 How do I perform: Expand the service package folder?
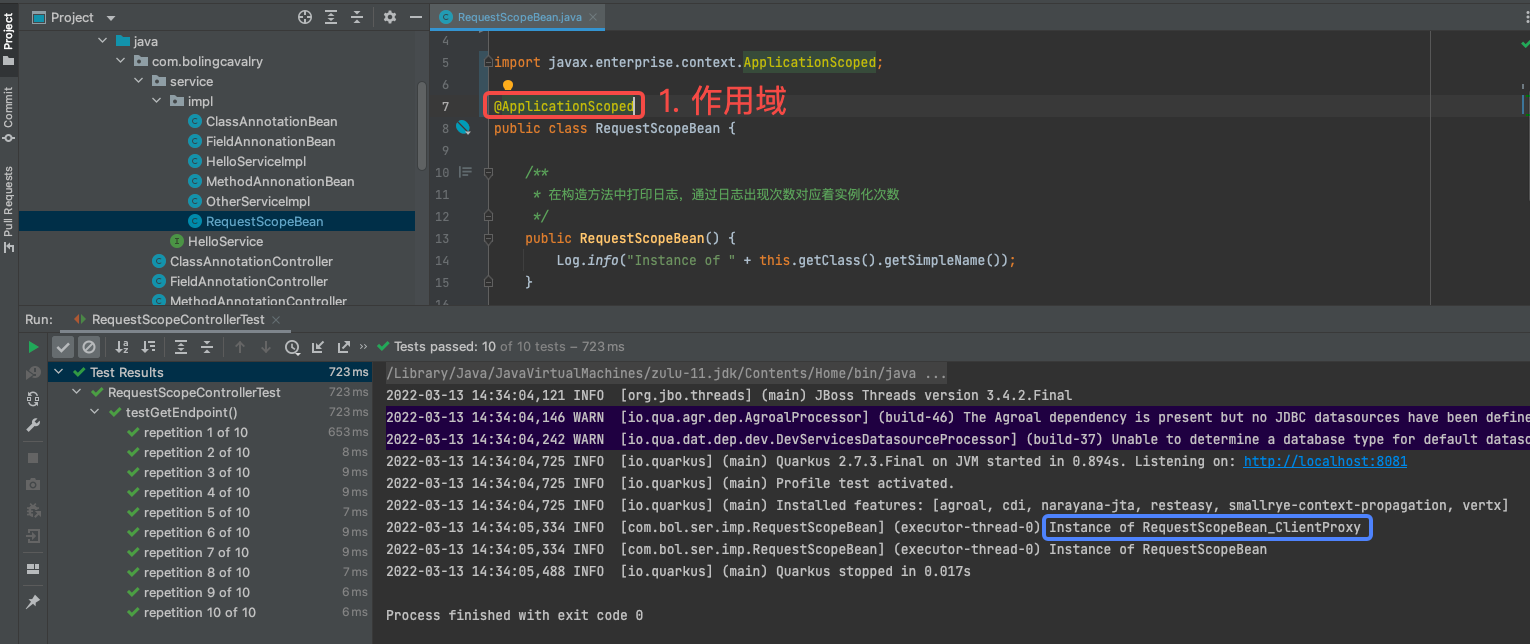click(138, 81)
